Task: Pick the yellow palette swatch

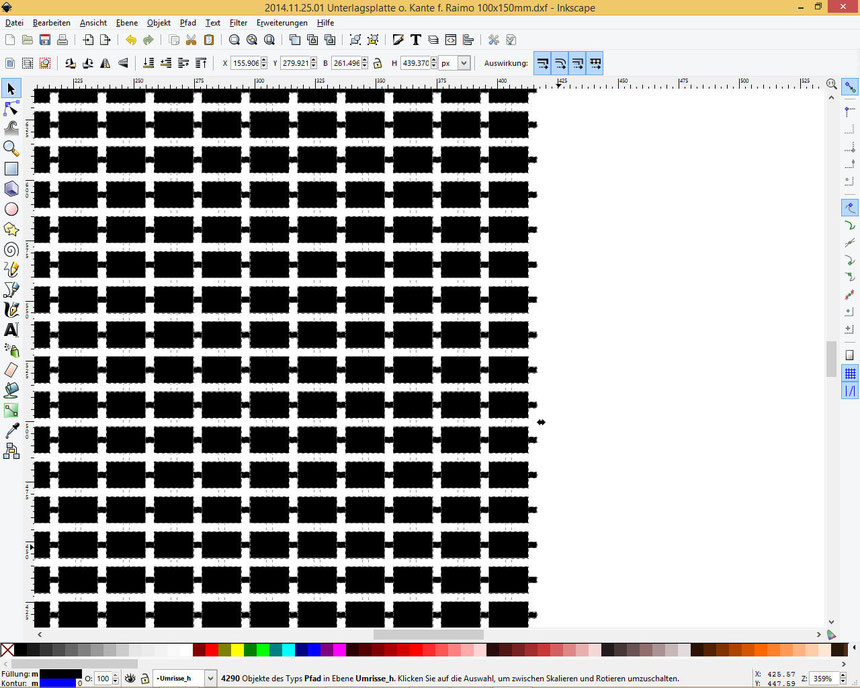Action: (x=237, y=650)
